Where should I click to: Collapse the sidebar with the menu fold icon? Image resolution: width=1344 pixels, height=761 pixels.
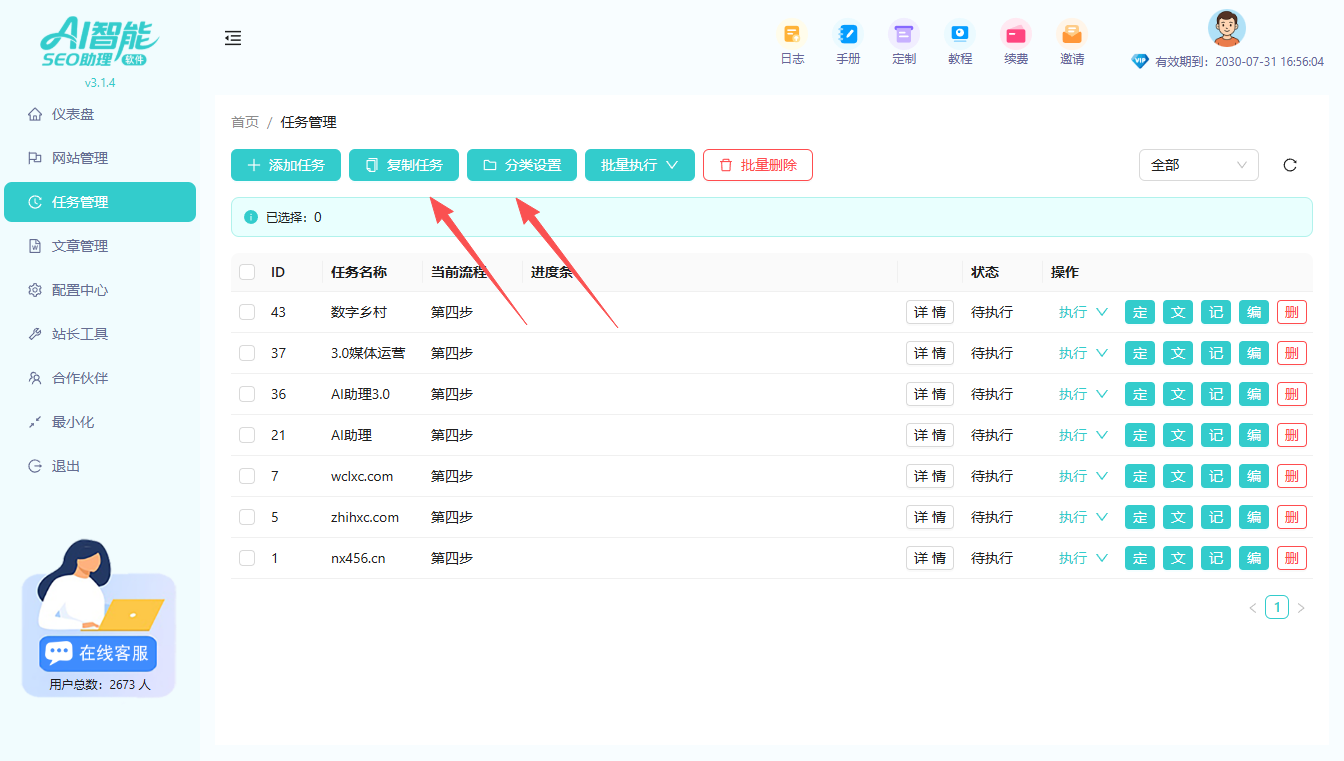pyautogui.click(x=233, y=38)
